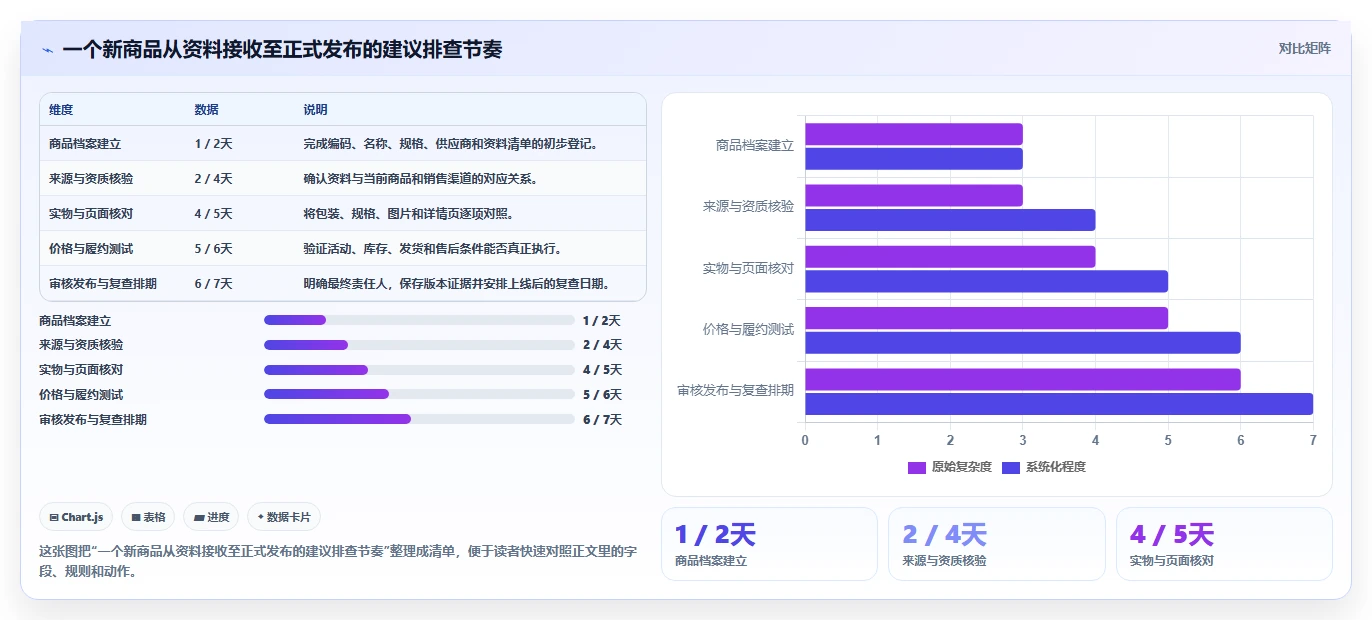Click the 1 / 2天 商品档案建立 data card
Image resolution: width=1372 pixels, height=620 pixels.
click(769, 544)
